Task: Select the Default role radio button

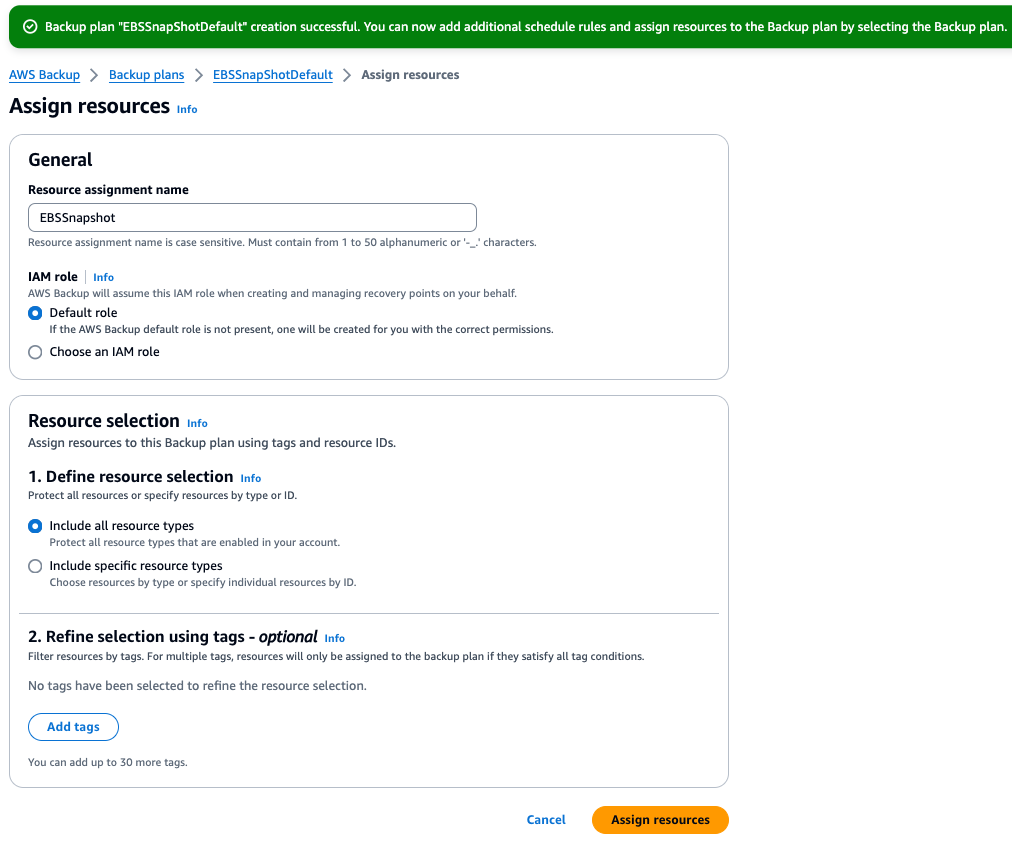Action: [35, 312]
